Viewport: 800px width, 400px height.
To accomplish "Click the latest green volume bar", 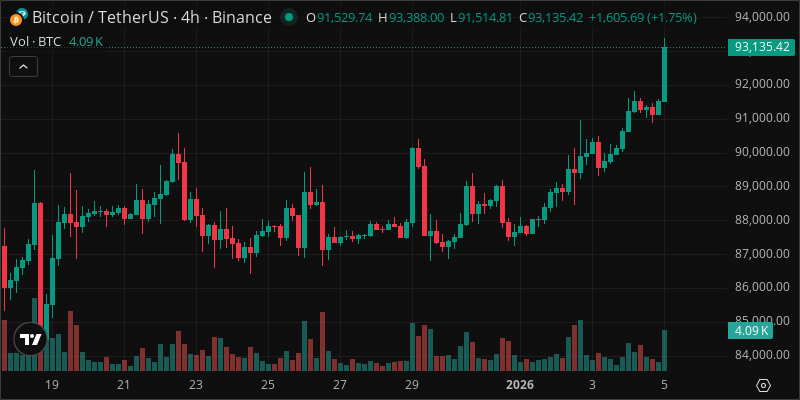I will click(664, 351).
